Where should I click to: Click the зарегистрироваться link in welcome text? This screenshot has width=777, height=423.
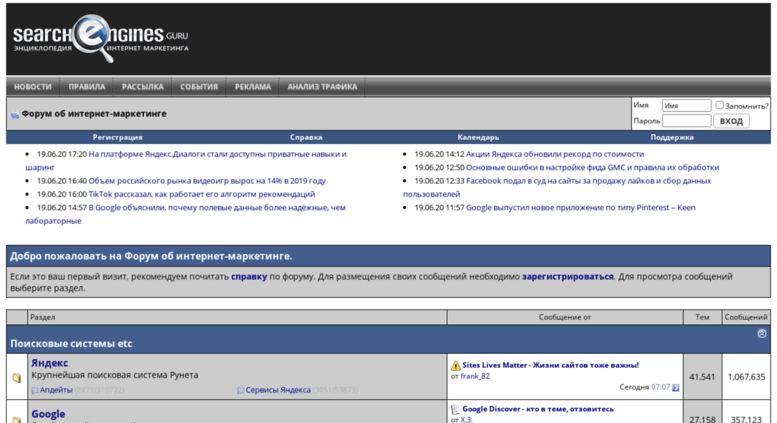(x=567, y=276)
